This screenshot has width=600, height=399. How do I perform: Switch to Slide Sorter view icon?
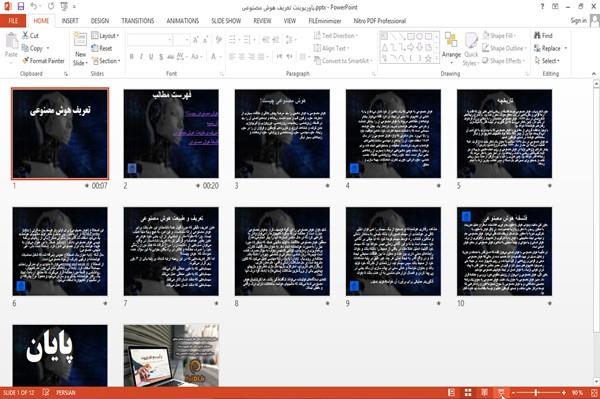(x=468, y=392)
